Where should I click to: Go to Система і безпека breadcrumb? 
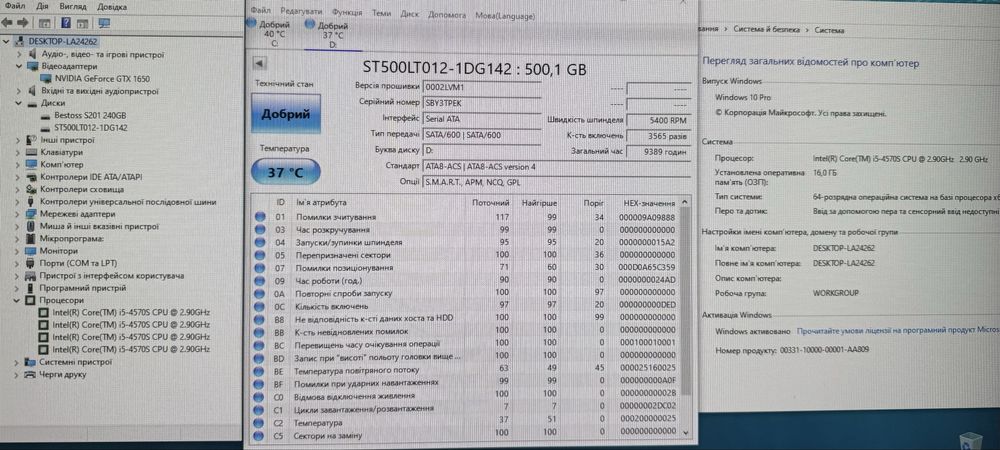click(x=768, y=30)
